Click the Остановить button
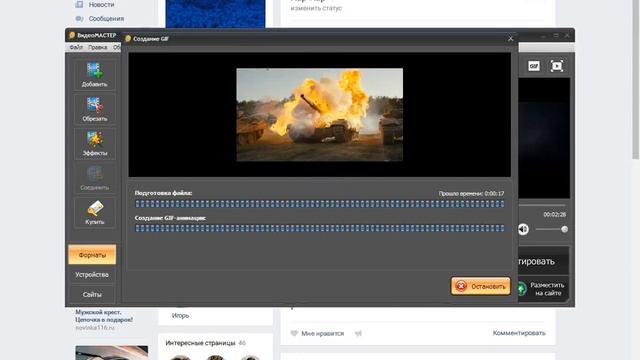Viewport: 640px width, 360px height. point(481,286)
